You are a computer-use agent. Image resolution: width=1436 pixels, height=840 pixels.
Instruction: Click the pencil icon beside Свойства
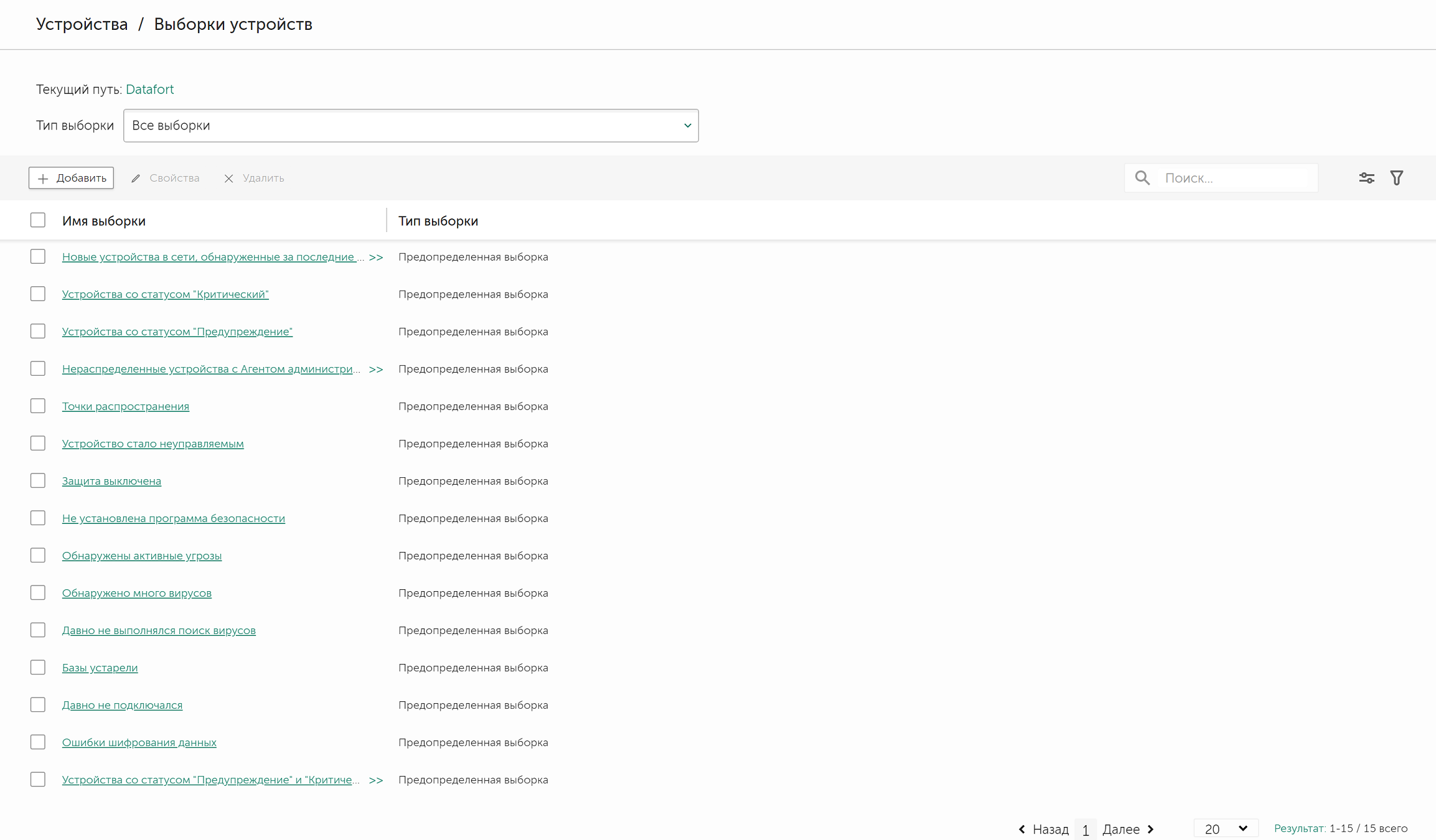click(x=136, y=179)
